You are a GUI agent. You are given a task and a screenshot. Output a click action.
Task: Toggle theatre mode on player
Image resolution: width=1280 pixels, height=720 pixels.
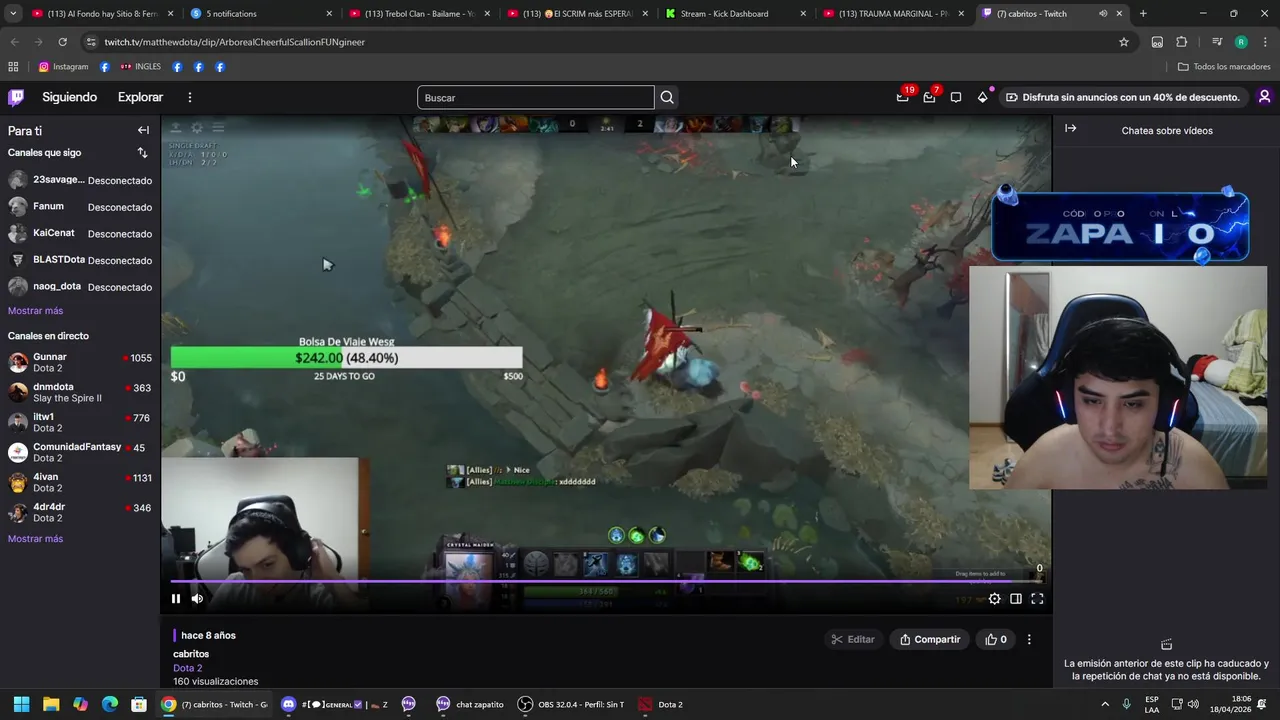coord(1016,599)
